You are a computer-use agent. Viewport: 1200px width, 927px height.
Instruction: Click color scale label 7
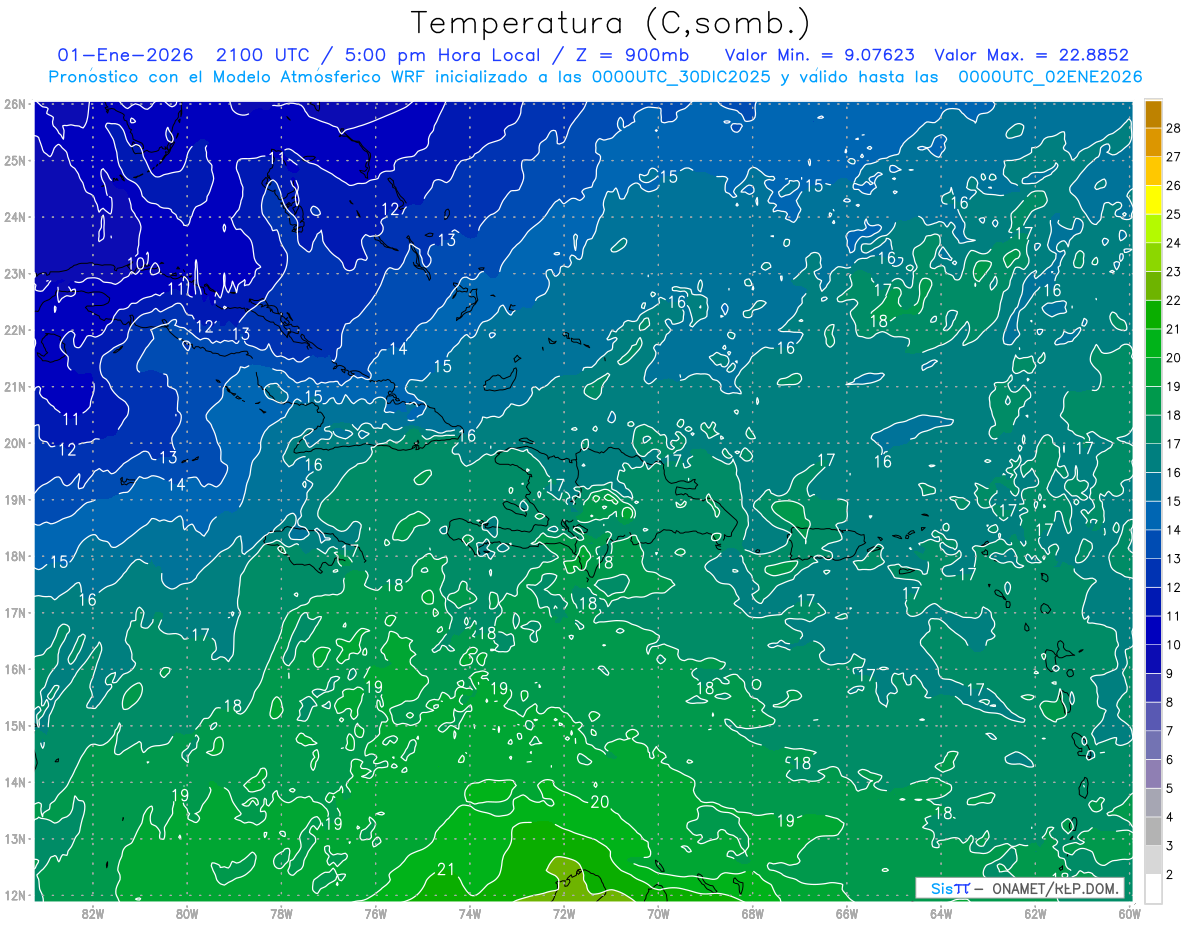tap(1169, 731)
